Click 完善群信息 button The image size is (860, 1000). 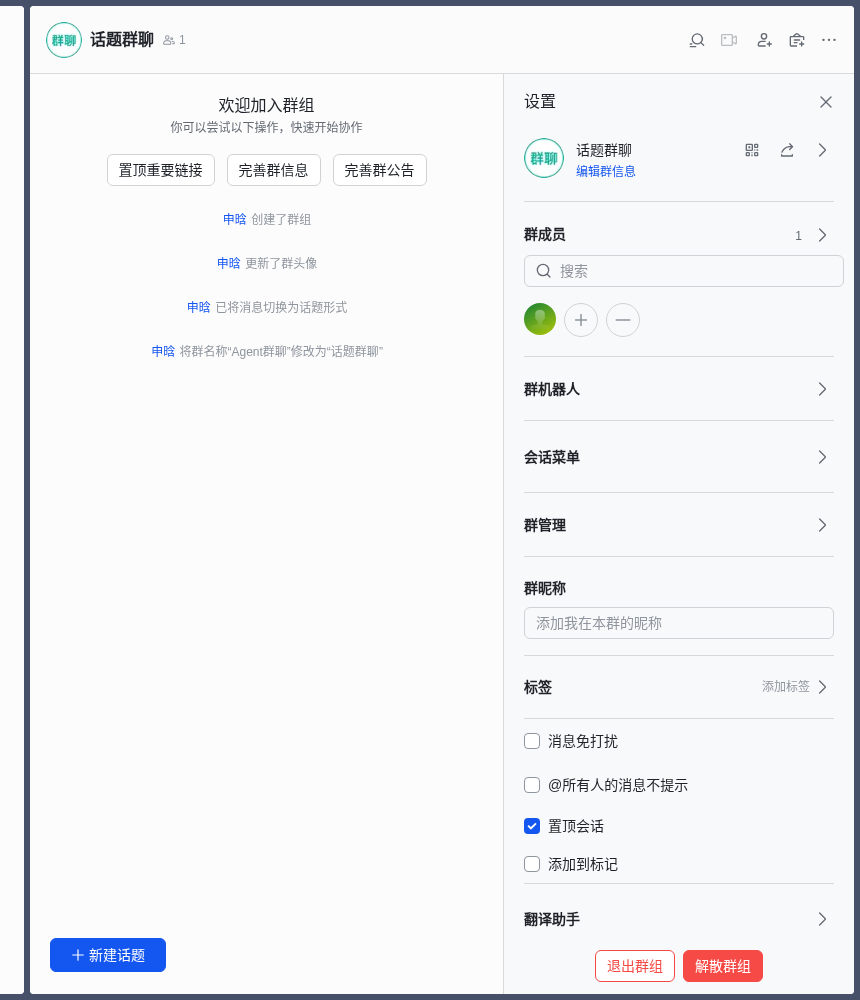(x=274, y=170)
